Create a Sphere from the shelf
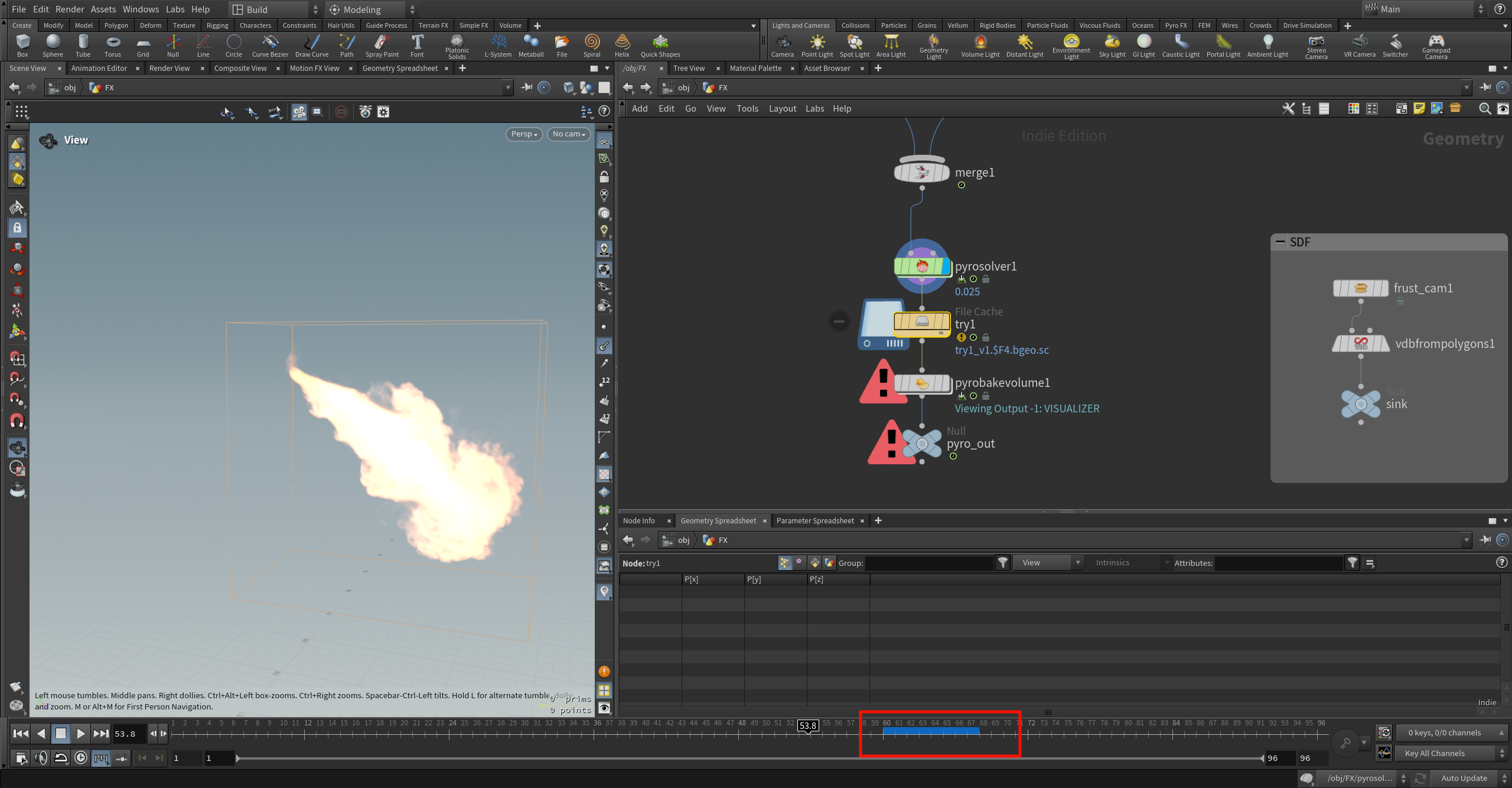 [x=53, y=45]
